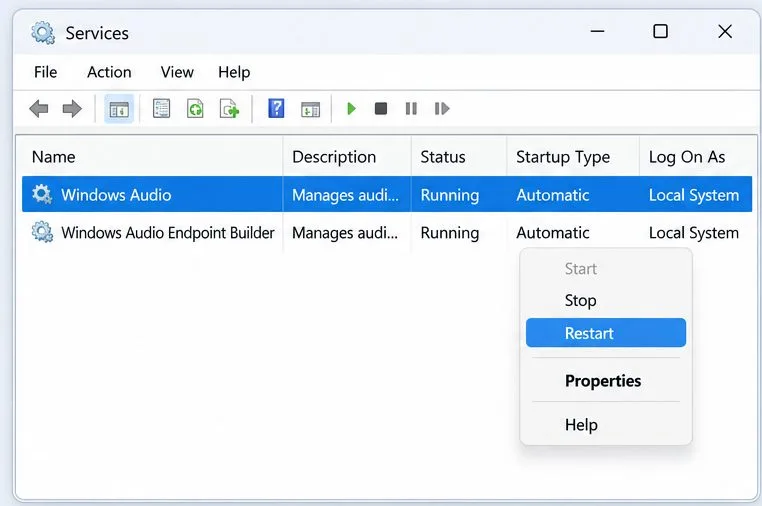Click the greyed-out Start context menu entry
The image size is (762, 506).
tap(606, 268)
